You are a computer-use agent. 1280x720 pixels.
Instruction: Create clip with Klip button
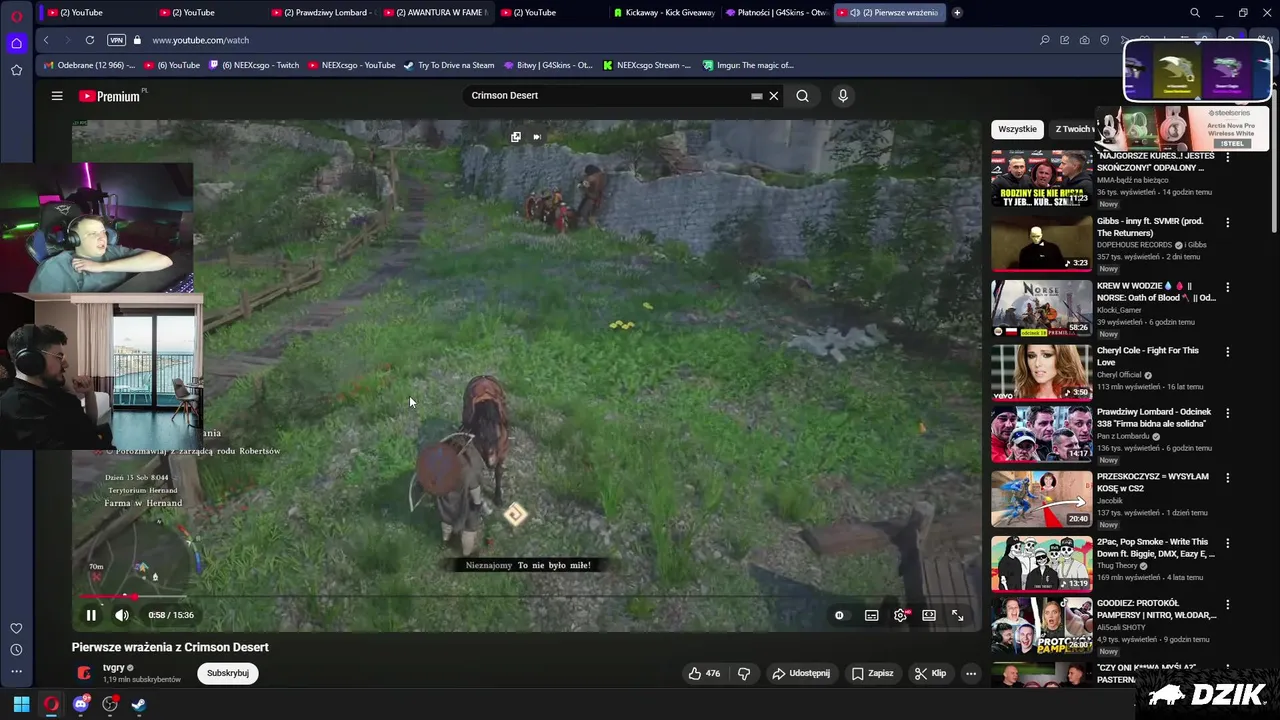(x=930, y=673)
